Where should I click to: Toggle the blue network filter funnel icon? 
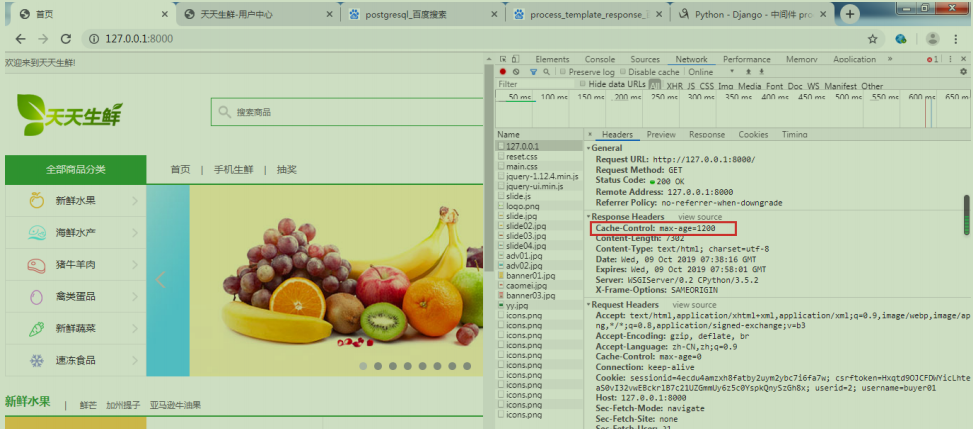point(533,72)
